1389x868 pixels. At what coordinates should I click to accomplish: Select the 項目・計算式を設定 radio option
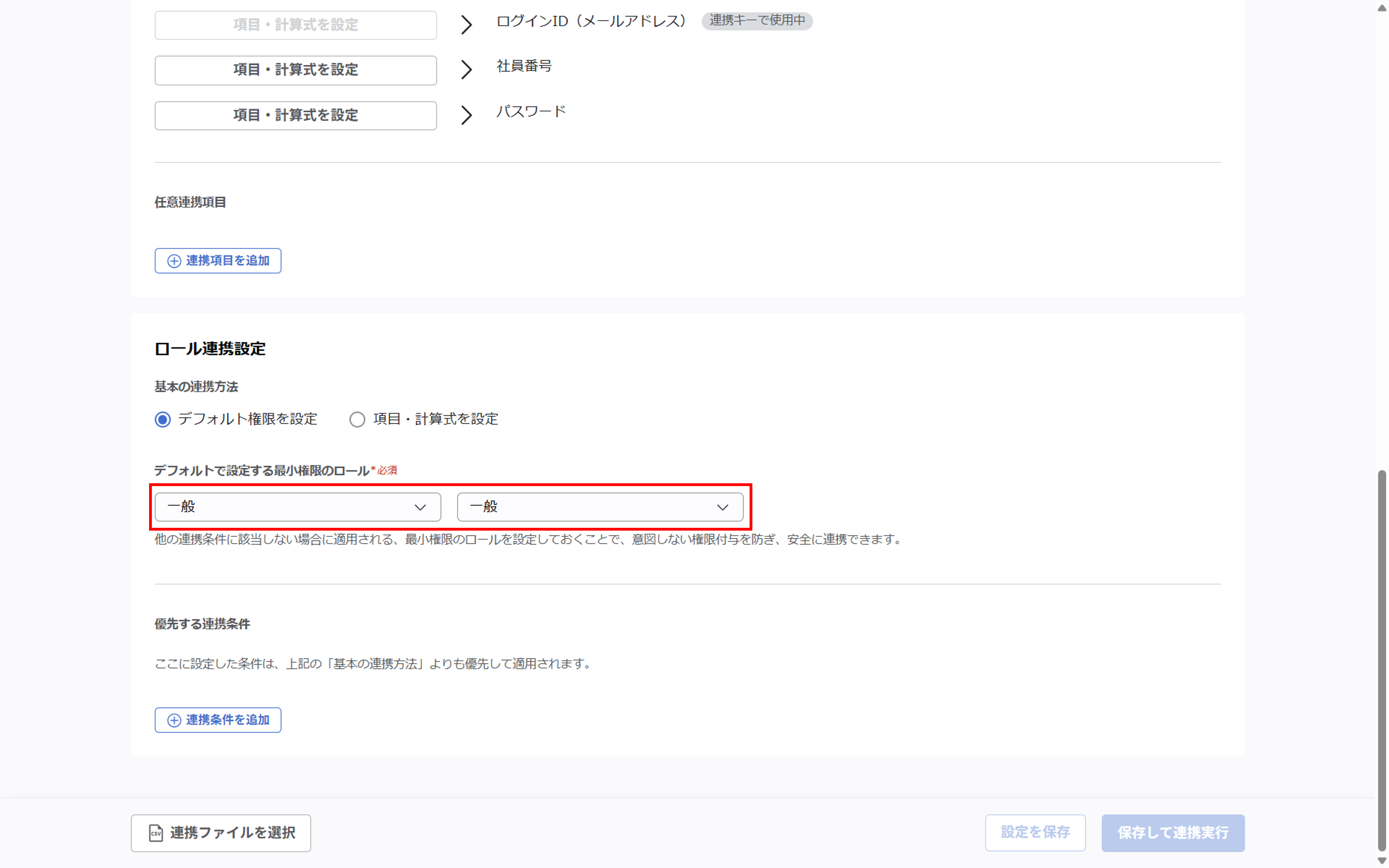click(357, 420)
